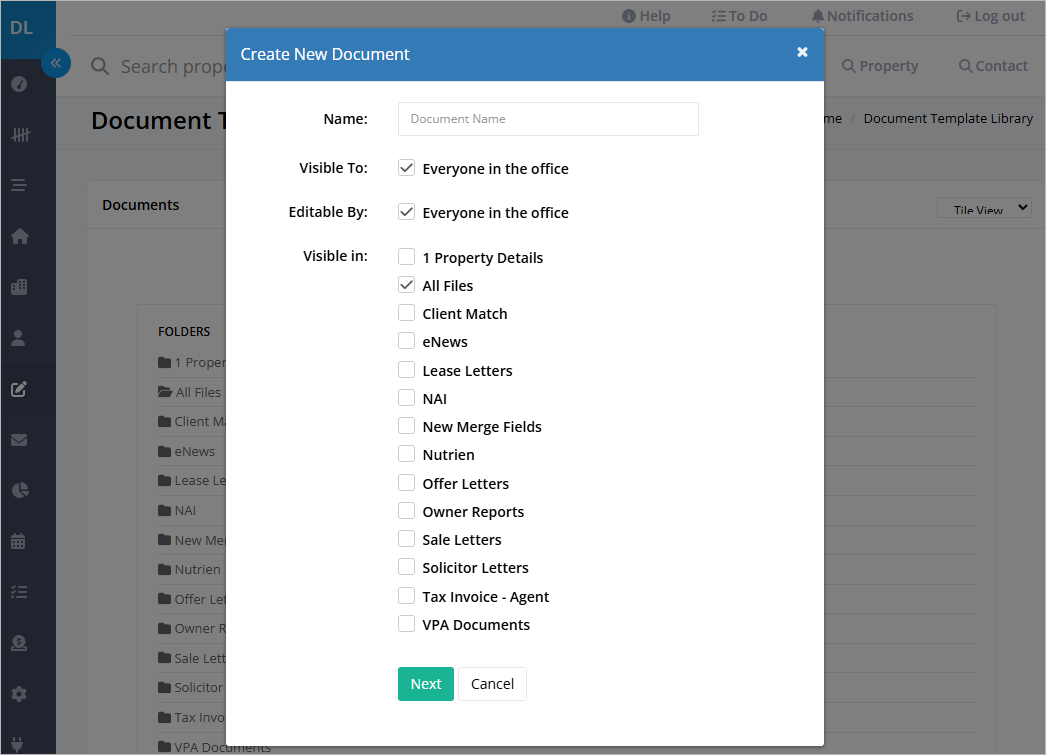
Task: Check the New Merge Fields checkbox
Action: [x=406, y=426]
